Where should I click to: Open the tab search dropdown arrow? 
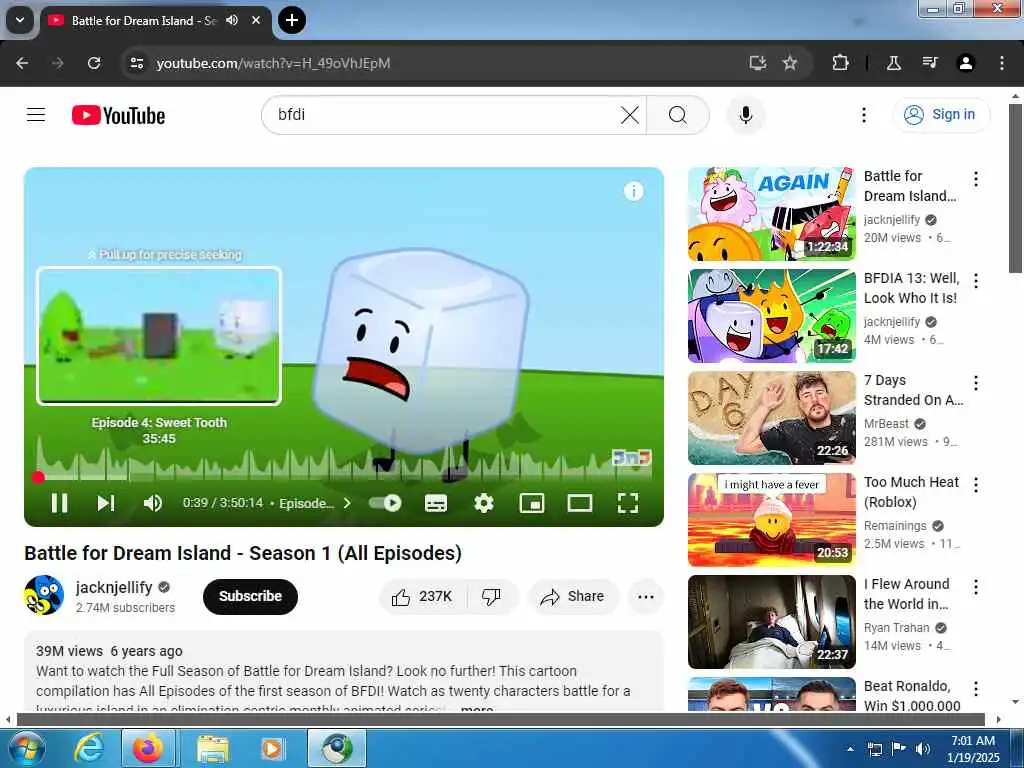pyautogui.click(x=20, y=20)
